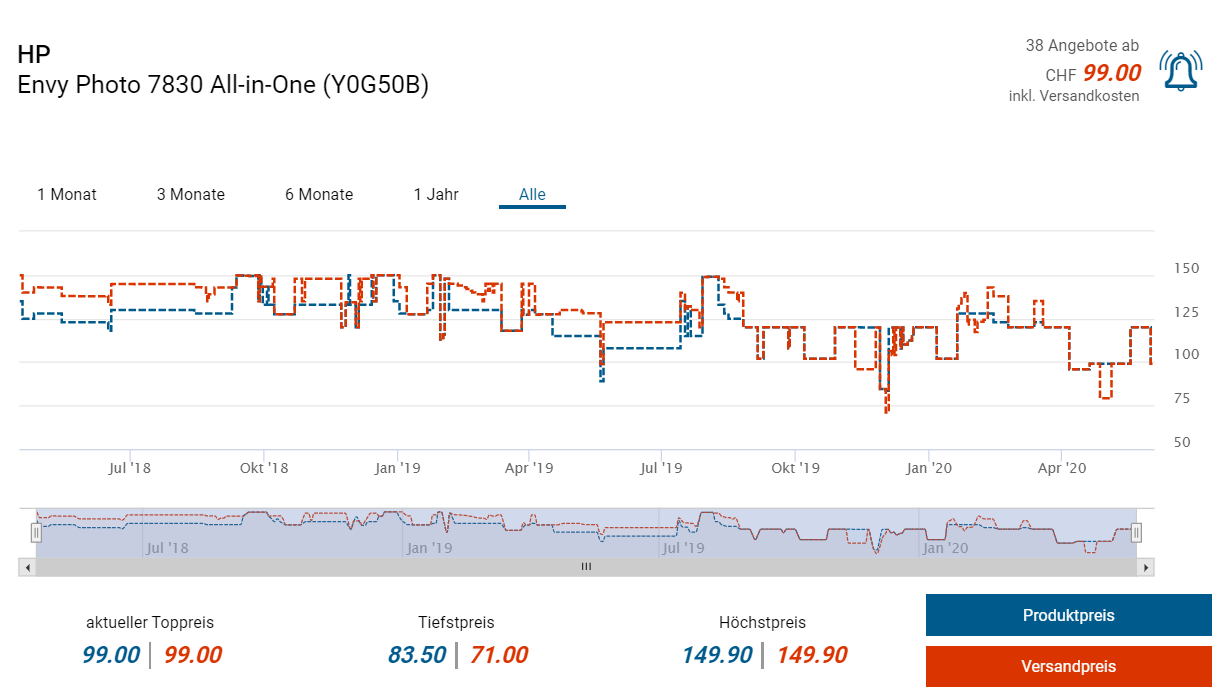Click the blue aktueller Toppreis 99.00 value
Image resolution: width=1219 pixels, height=698 pixels.
pyautogui.click(x=111, y=656)
